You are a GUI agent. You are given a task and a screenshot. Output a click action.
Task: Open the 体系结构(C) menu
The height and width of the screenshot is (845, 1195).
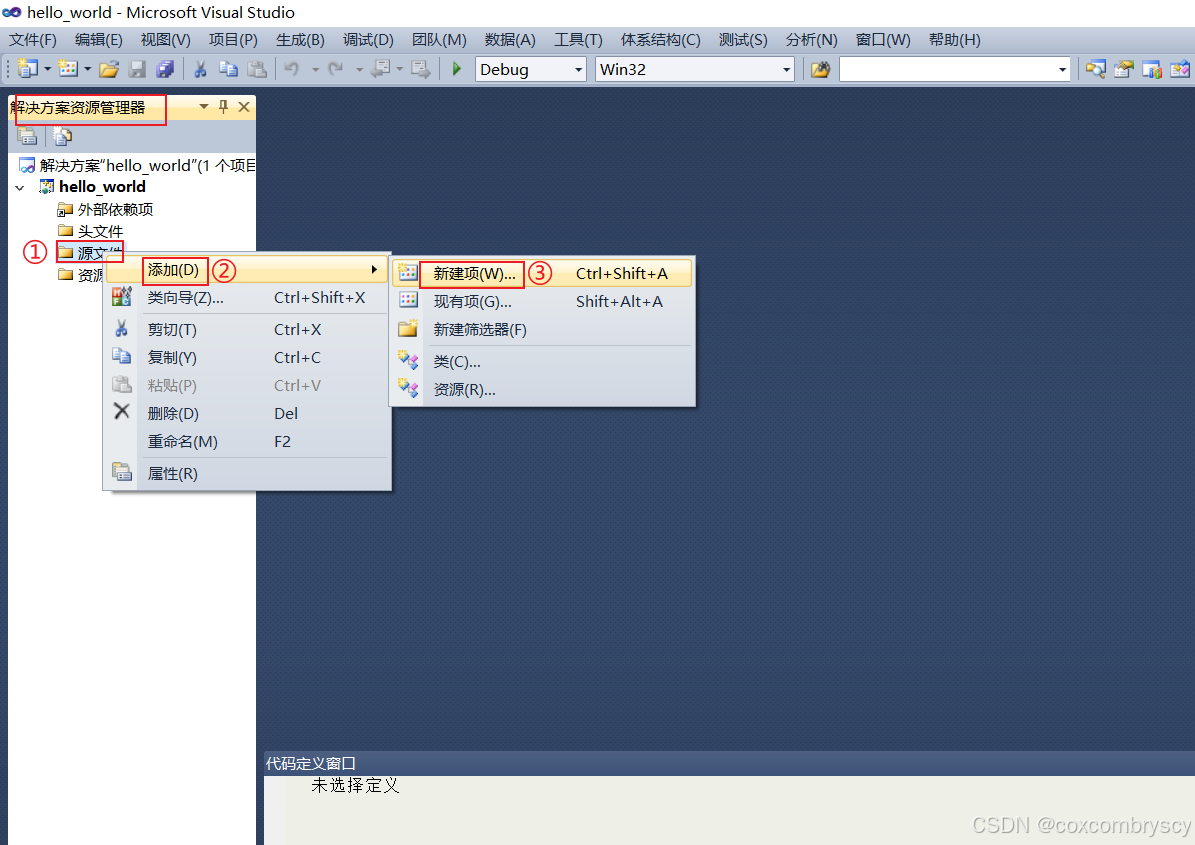pyautogui.click(x=660, y=40)
